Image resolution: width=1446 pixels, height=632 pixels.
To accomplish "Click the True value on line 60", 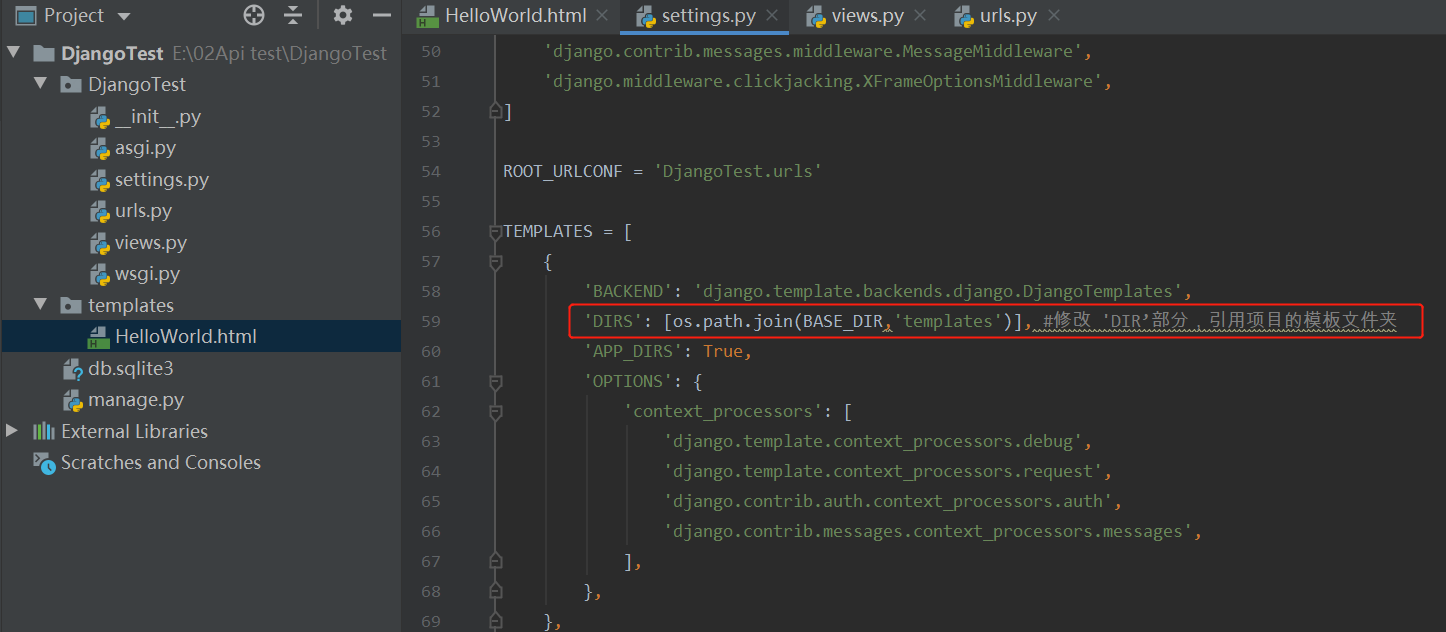I will (x=723, y=351).
